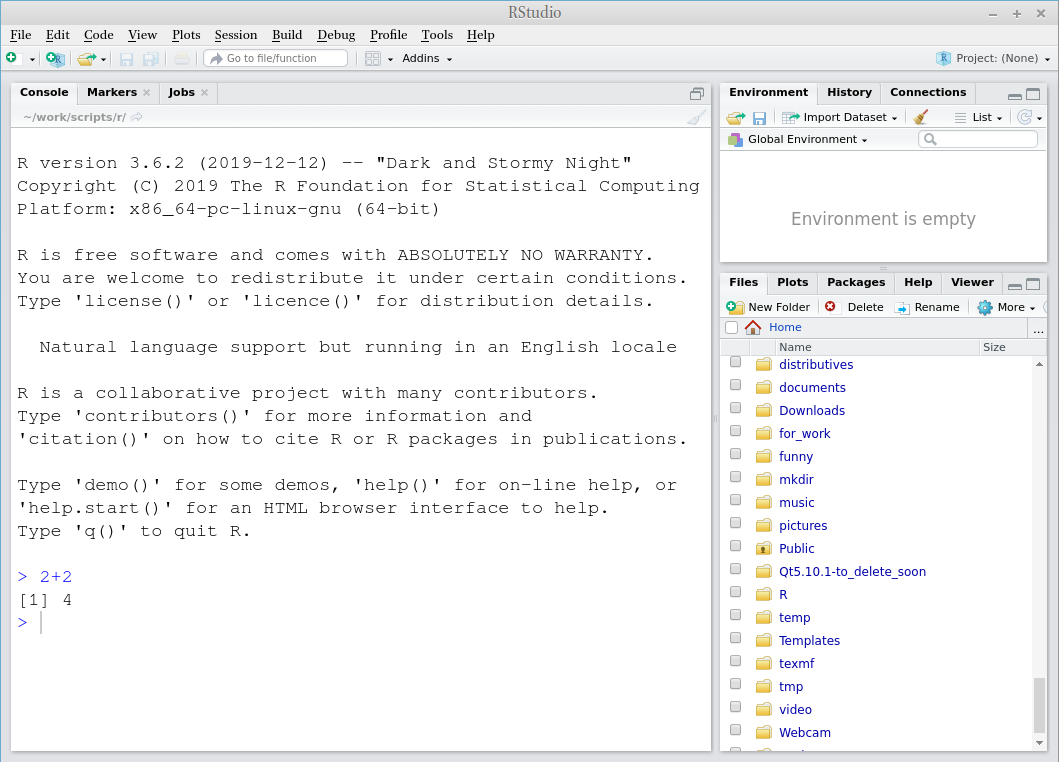Open the Debug menu
Viewport: 1059px width, 762px height.
(336, 35)
